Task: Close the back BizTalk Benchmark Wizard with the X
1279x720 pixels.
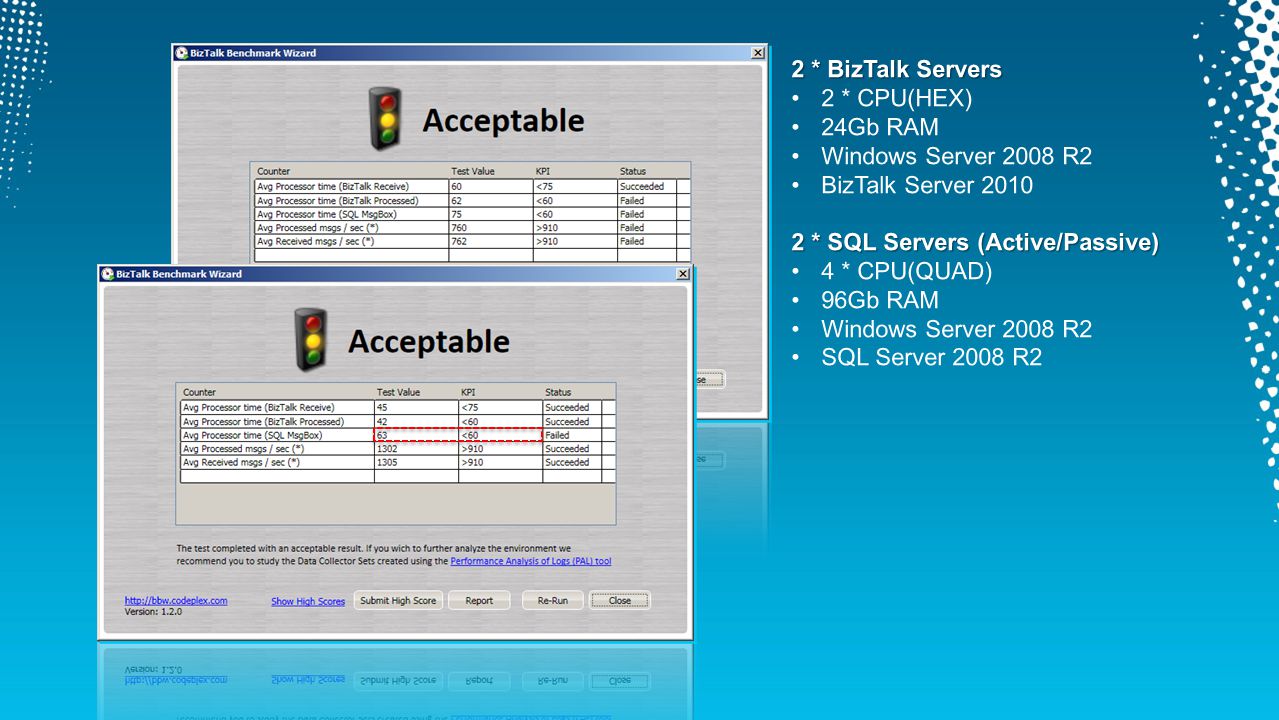Action: 757,53
